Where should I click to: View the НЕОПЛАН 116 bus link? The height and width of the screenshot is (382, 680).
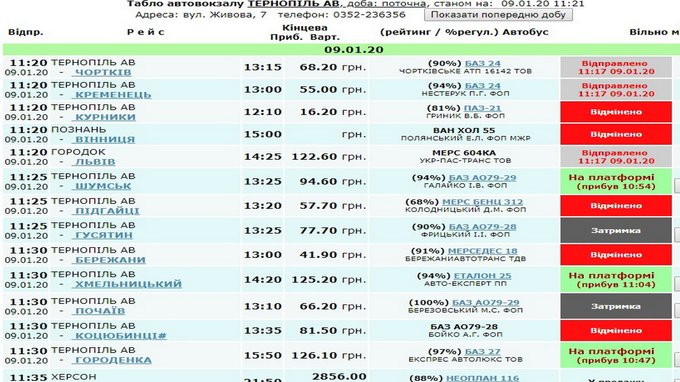pos(482,378)
